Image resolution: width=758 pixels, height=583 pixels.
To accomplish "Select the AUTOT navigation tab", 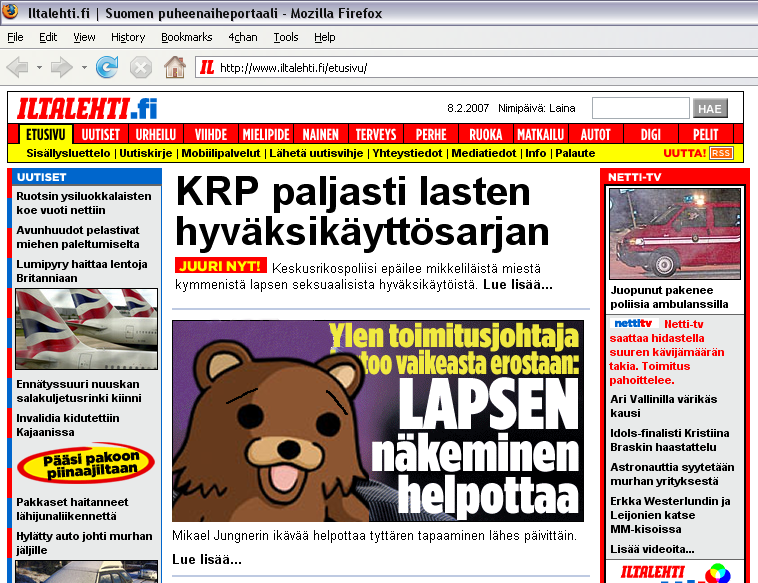I will (x=596, y=134).
